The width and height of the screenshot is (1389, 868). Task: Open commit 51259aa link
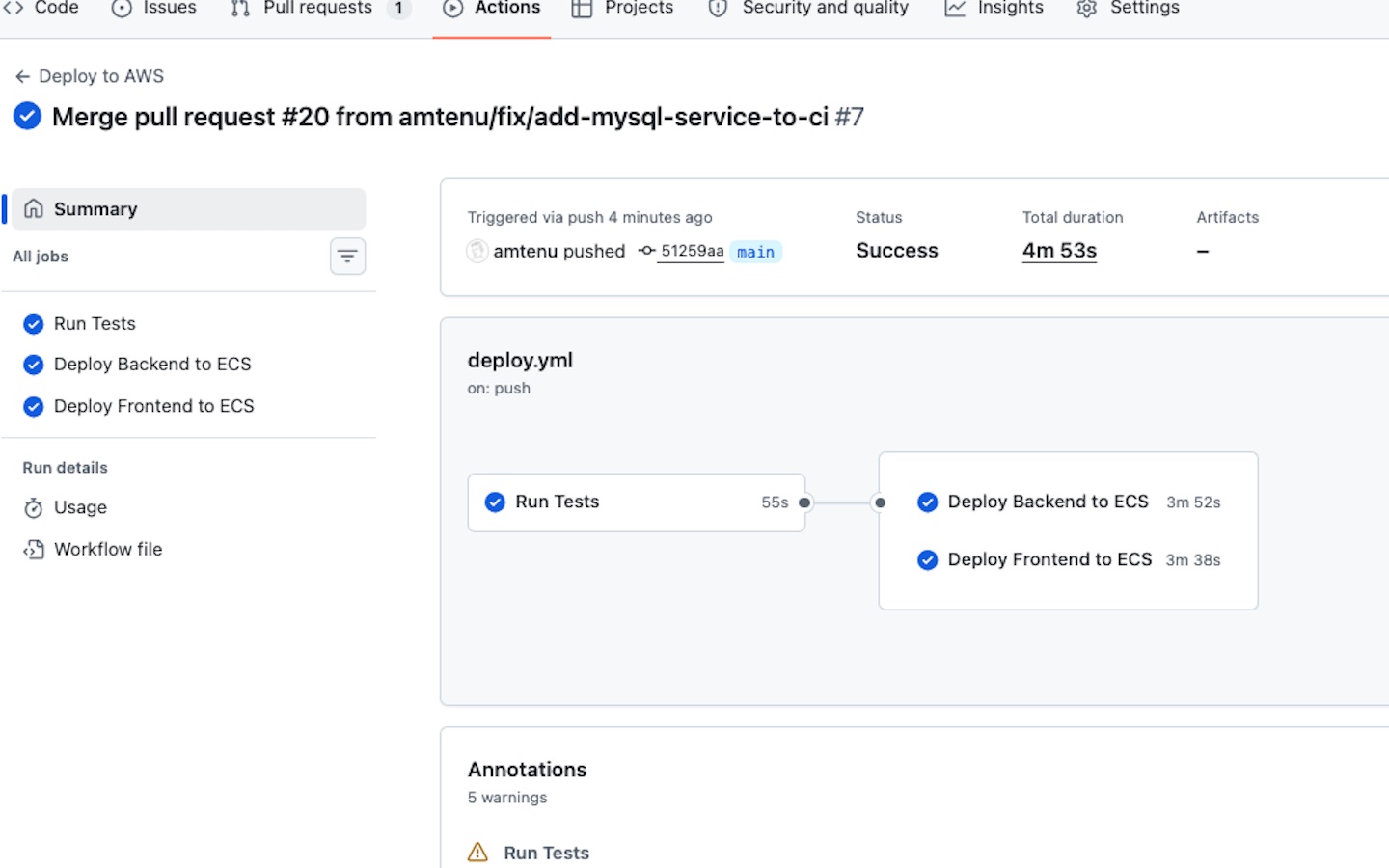(692, 251)
